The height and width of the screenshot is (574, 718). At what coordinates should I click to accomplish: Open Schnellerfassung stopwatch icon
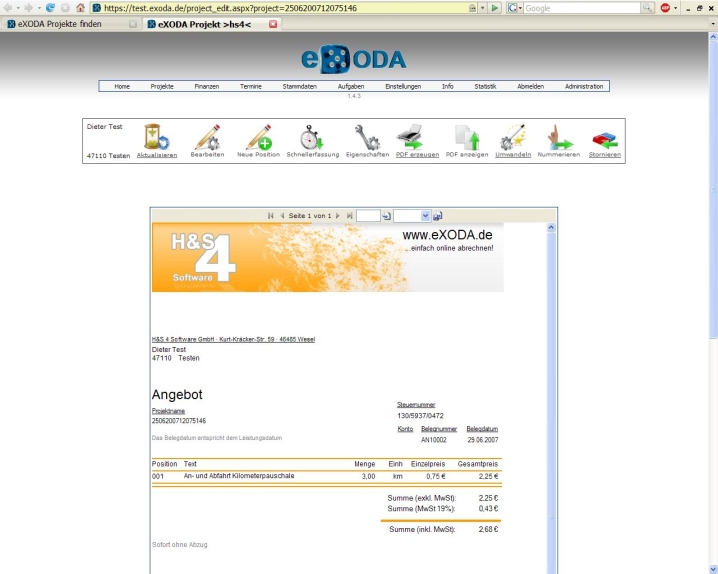(311, 137)
